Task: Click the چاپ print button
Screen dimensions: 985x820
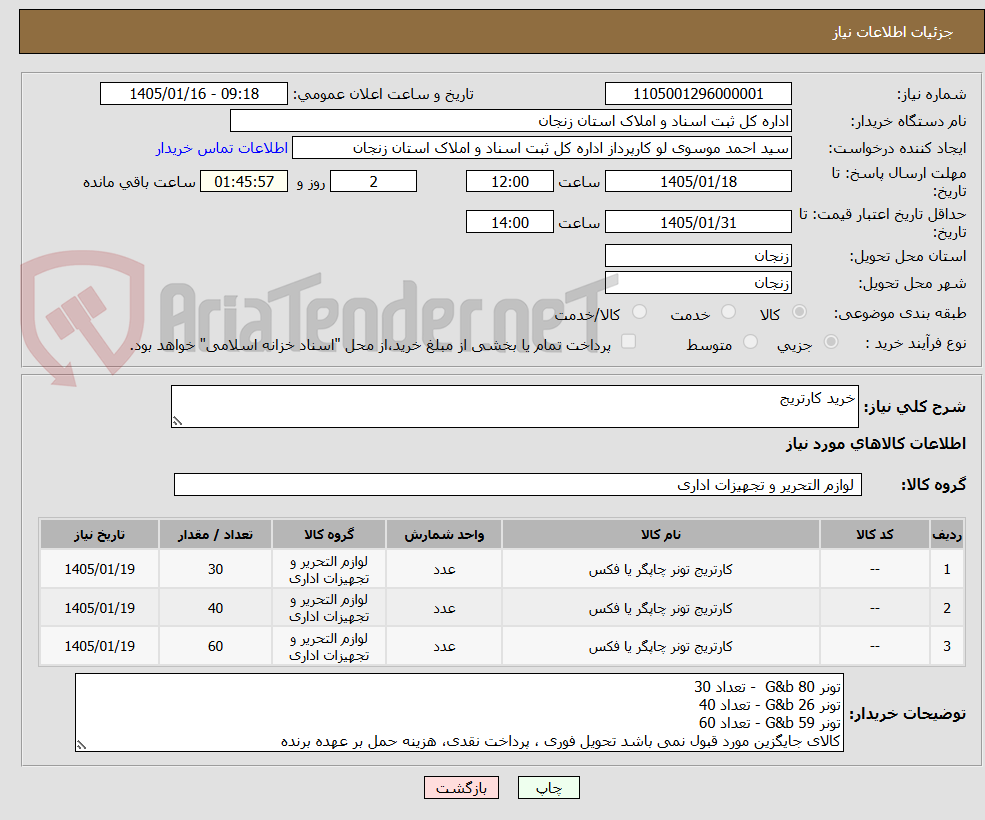Action: (548, 788)
